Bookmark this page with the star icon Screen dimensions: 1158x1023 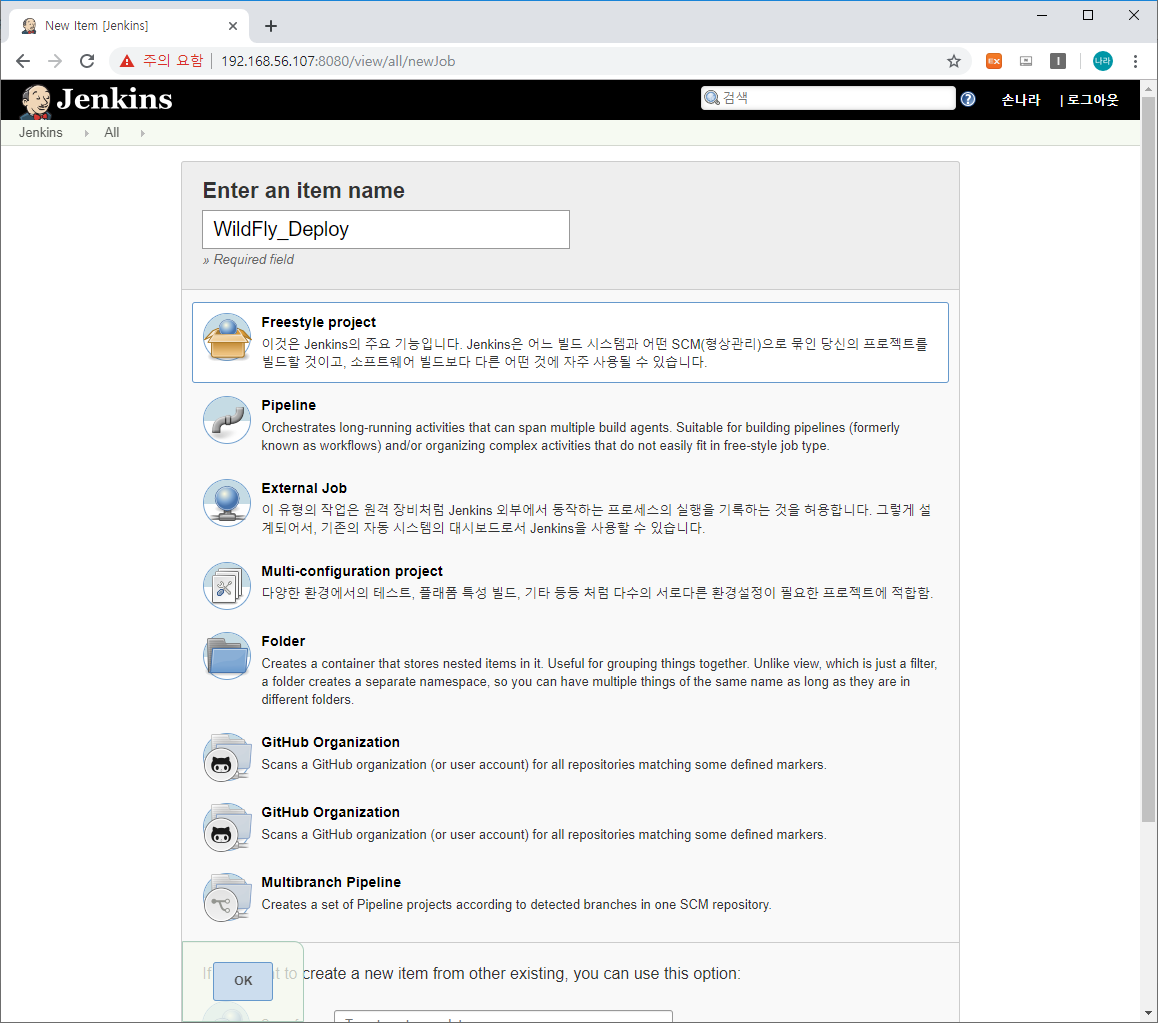click(x=953, y=61)
